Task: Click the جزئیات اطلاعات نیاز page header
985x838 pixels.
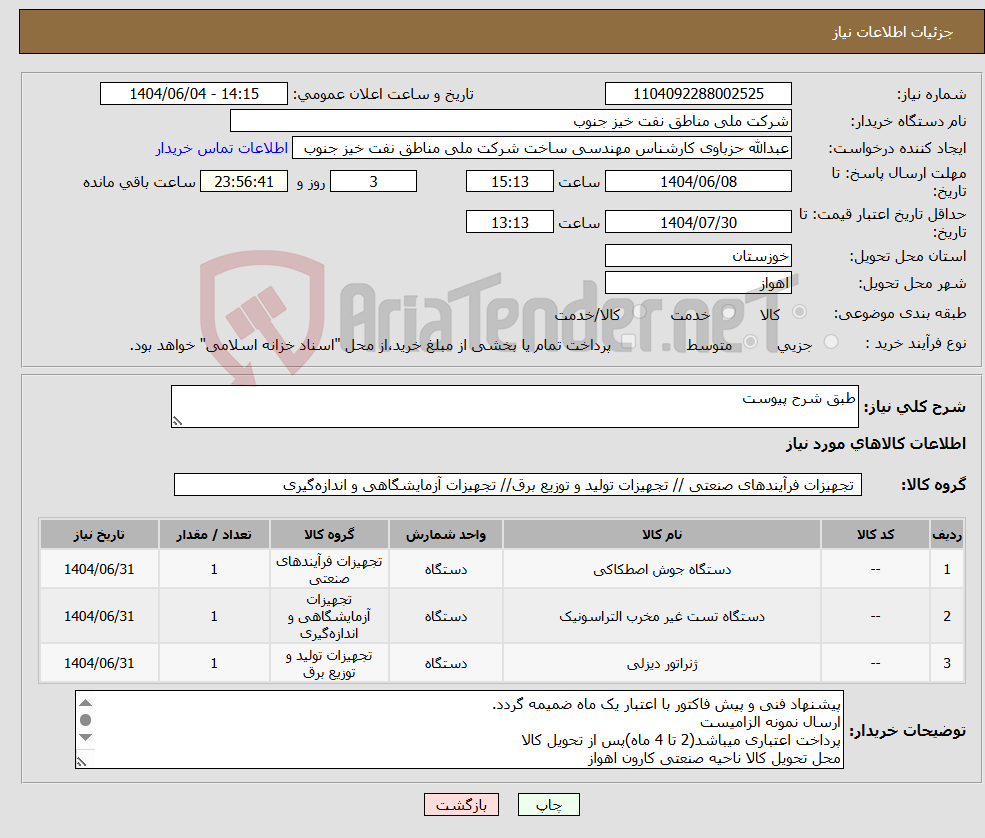Action: tap(501, 32)
